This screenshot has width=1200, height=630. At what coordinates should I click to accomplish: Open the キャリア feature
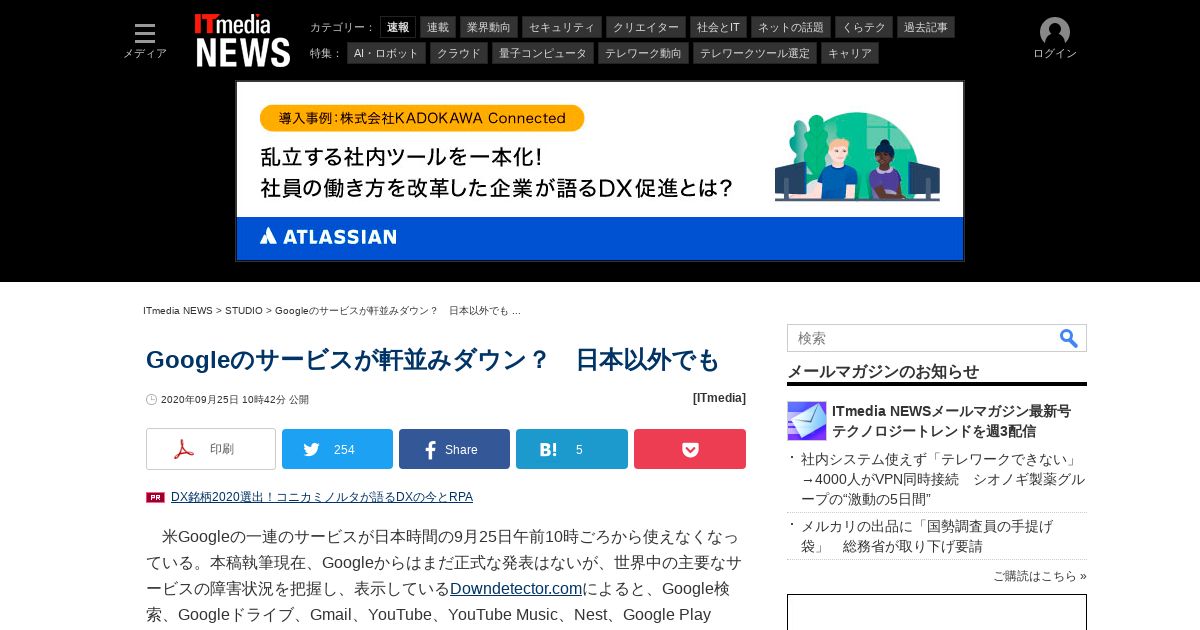pos(850,53)
